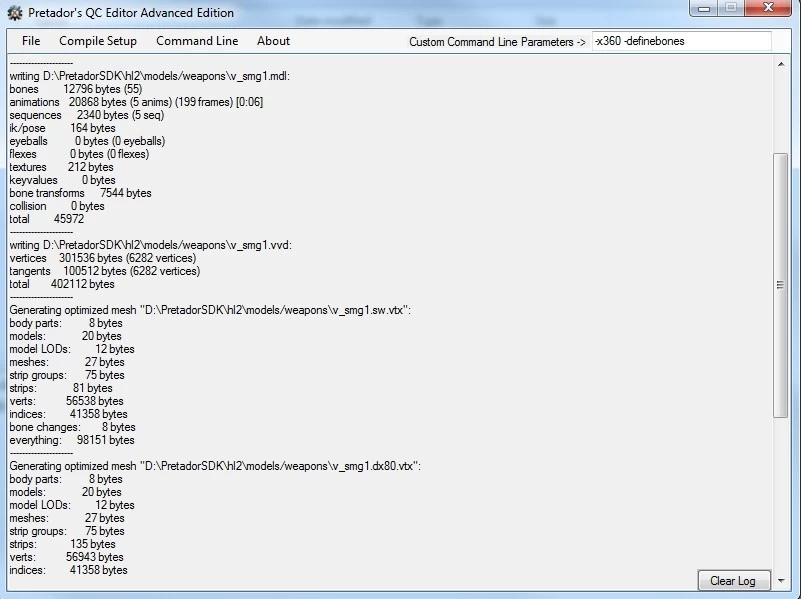
Task: Close the QC Editor window
Action: (x=768, y=8)
